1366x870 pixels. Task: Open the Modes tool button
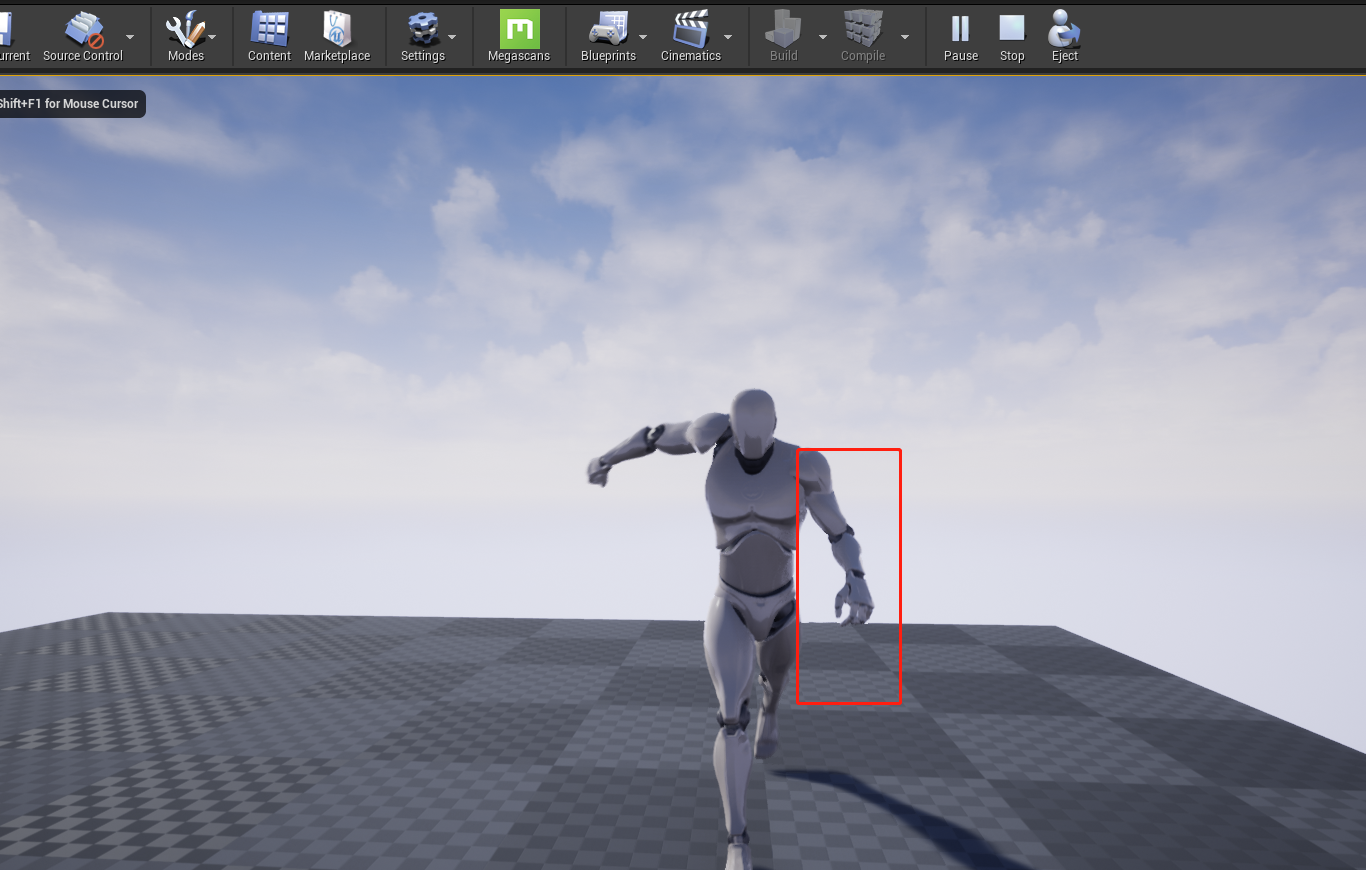(x=186, y=36)
